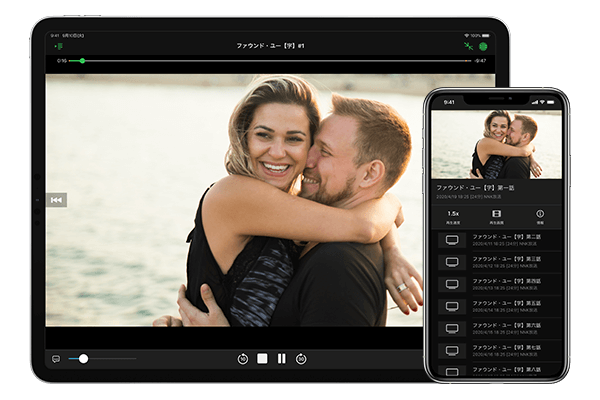Skip forward 30 seconds on tablet player
Viewport: 600px width, 400px height.
[301, 358]
